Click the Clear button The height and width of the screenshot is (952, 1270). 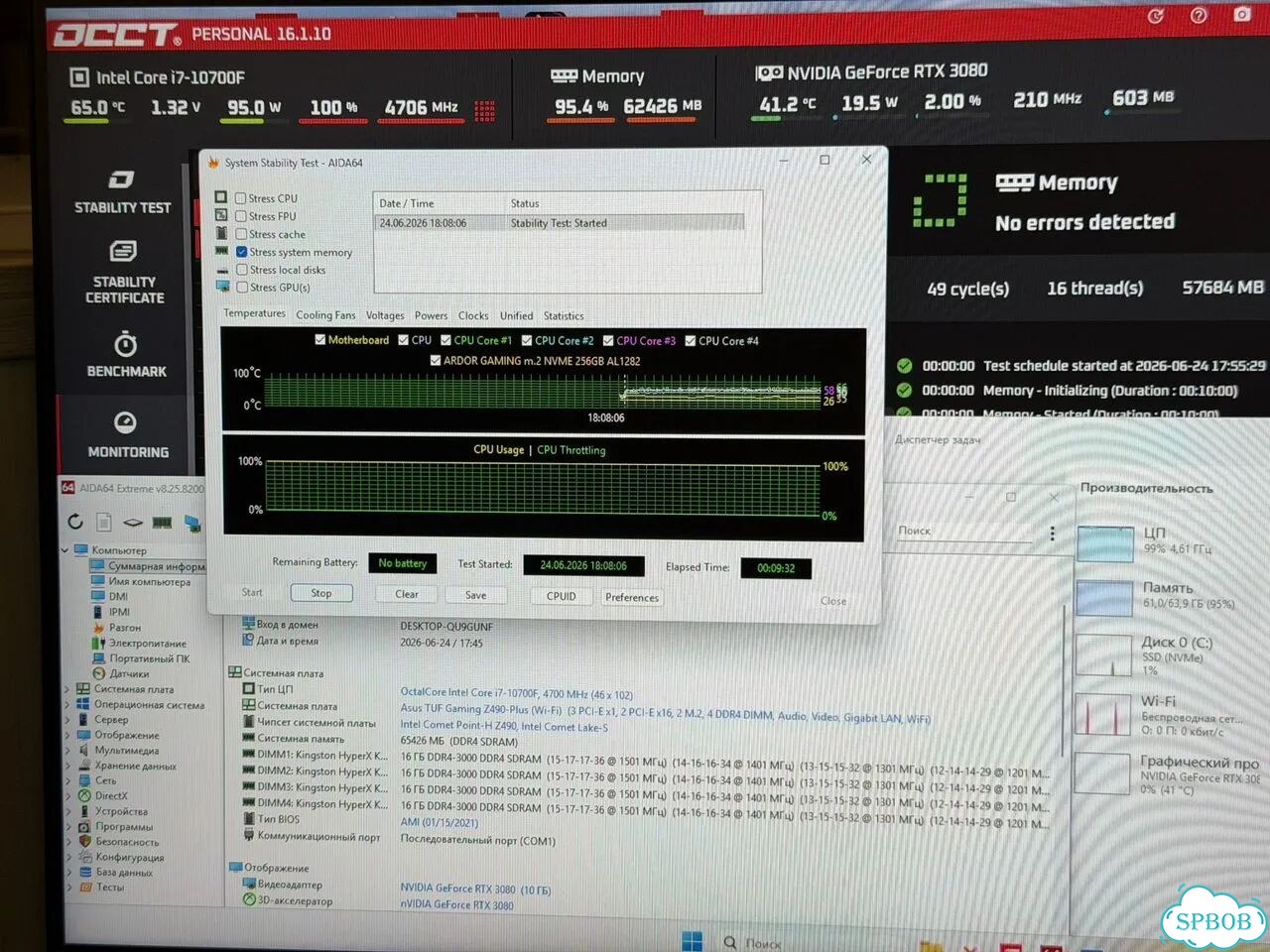[407, 594]
